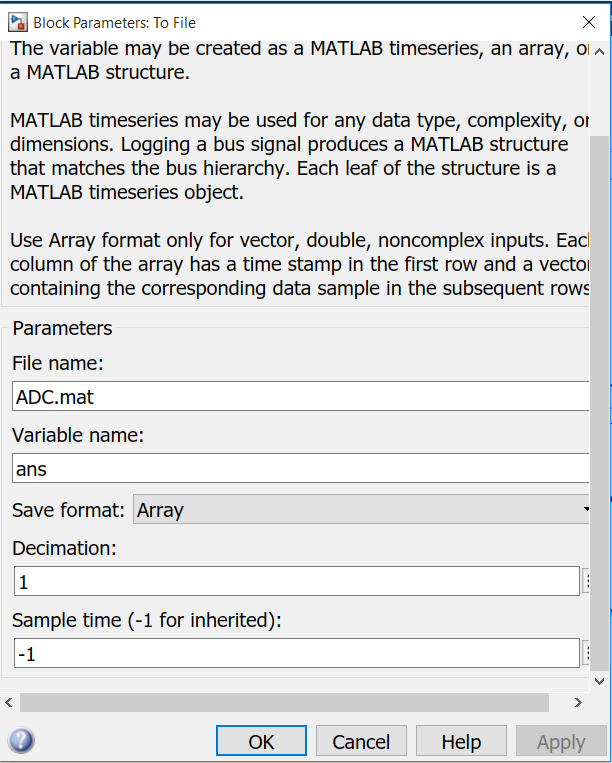Click the File name field containing ADC.mat

(x=300, y=396)
